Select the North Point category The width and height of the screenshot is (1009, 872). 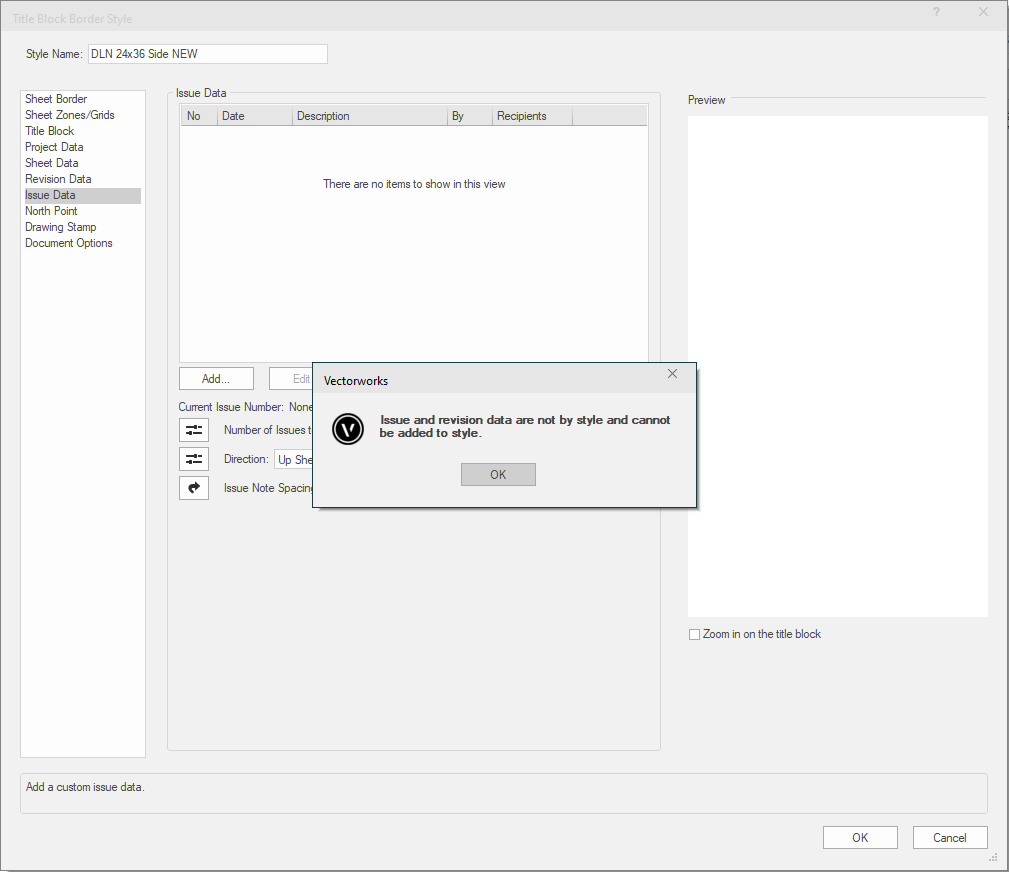pos(51,210)
